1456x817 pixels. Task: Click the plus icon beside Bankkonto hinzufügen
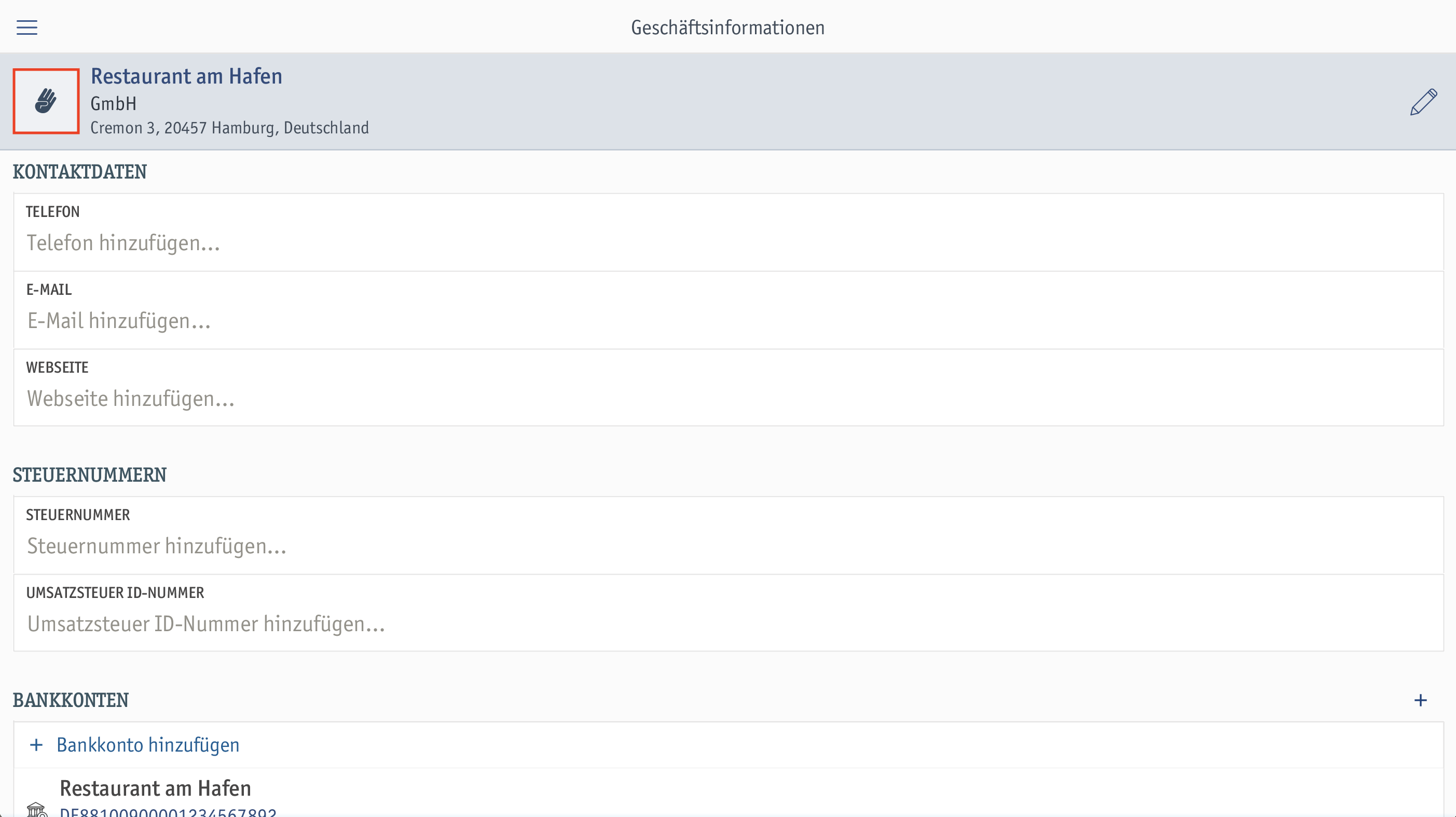[36, 745]
